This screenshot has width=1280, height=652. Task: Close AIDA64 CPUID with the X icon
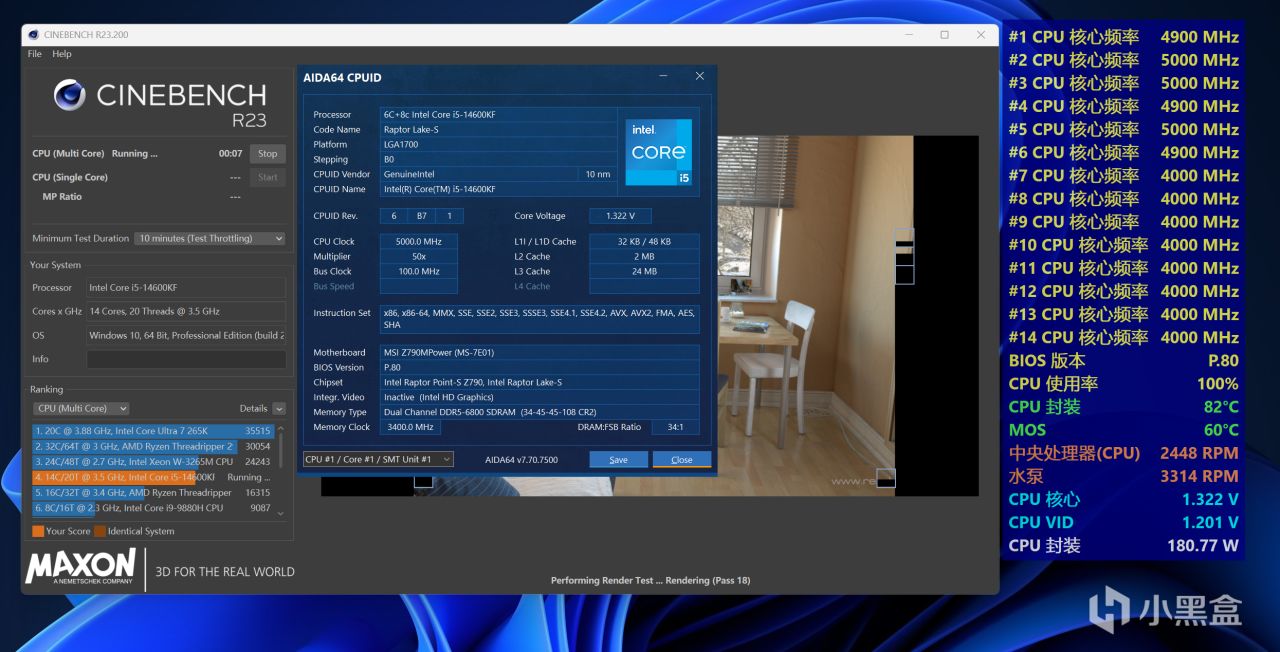699,76
